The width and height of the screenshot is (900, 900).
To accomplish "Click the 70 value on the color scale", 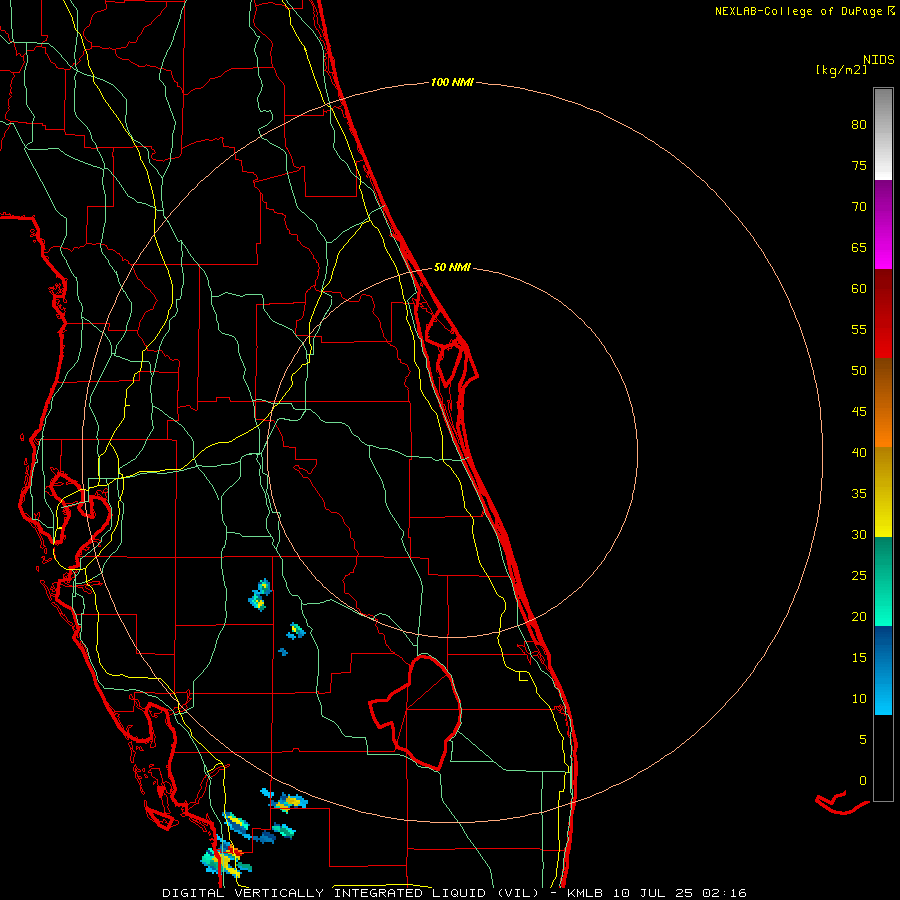I will (x=859, y=207).
